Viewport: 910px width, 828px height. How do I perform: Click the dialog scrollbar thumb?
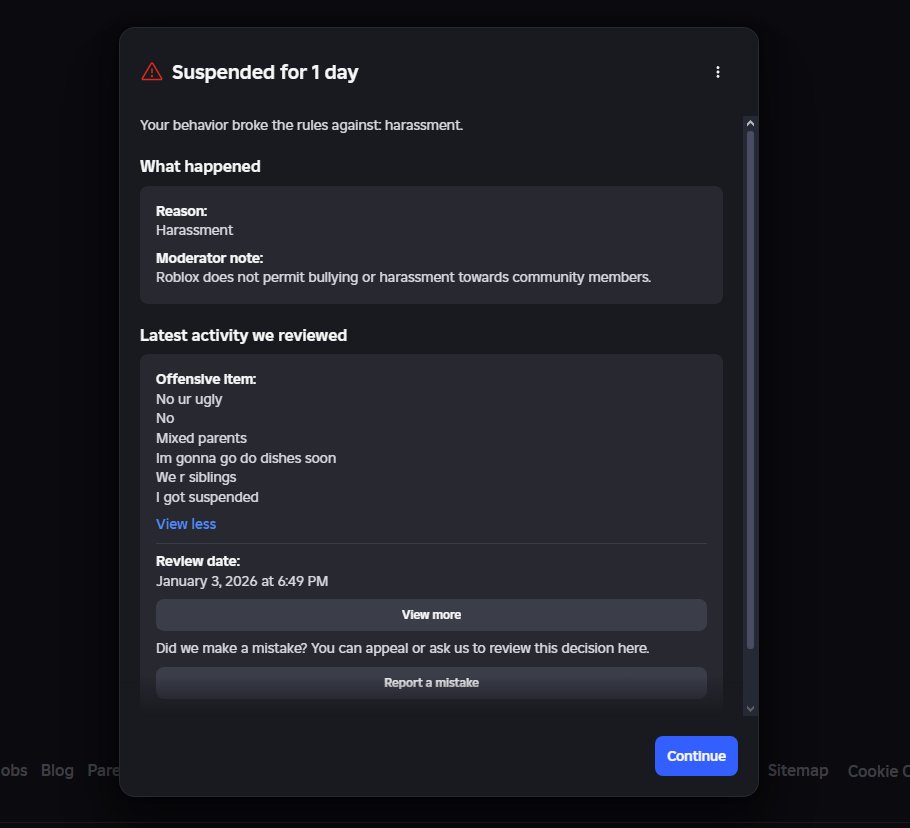(750, 390)
